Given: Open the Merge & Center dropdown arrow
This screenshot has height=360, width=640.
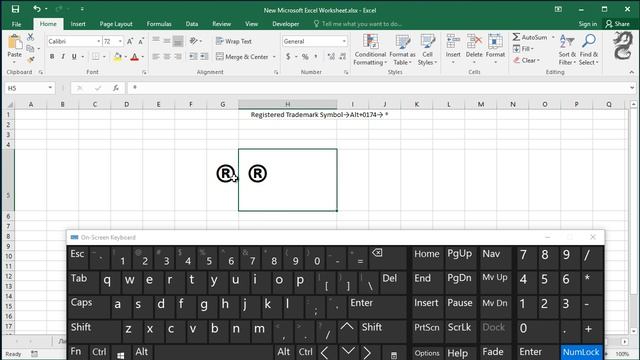Looking at the screenshot, I should point(274,57).
